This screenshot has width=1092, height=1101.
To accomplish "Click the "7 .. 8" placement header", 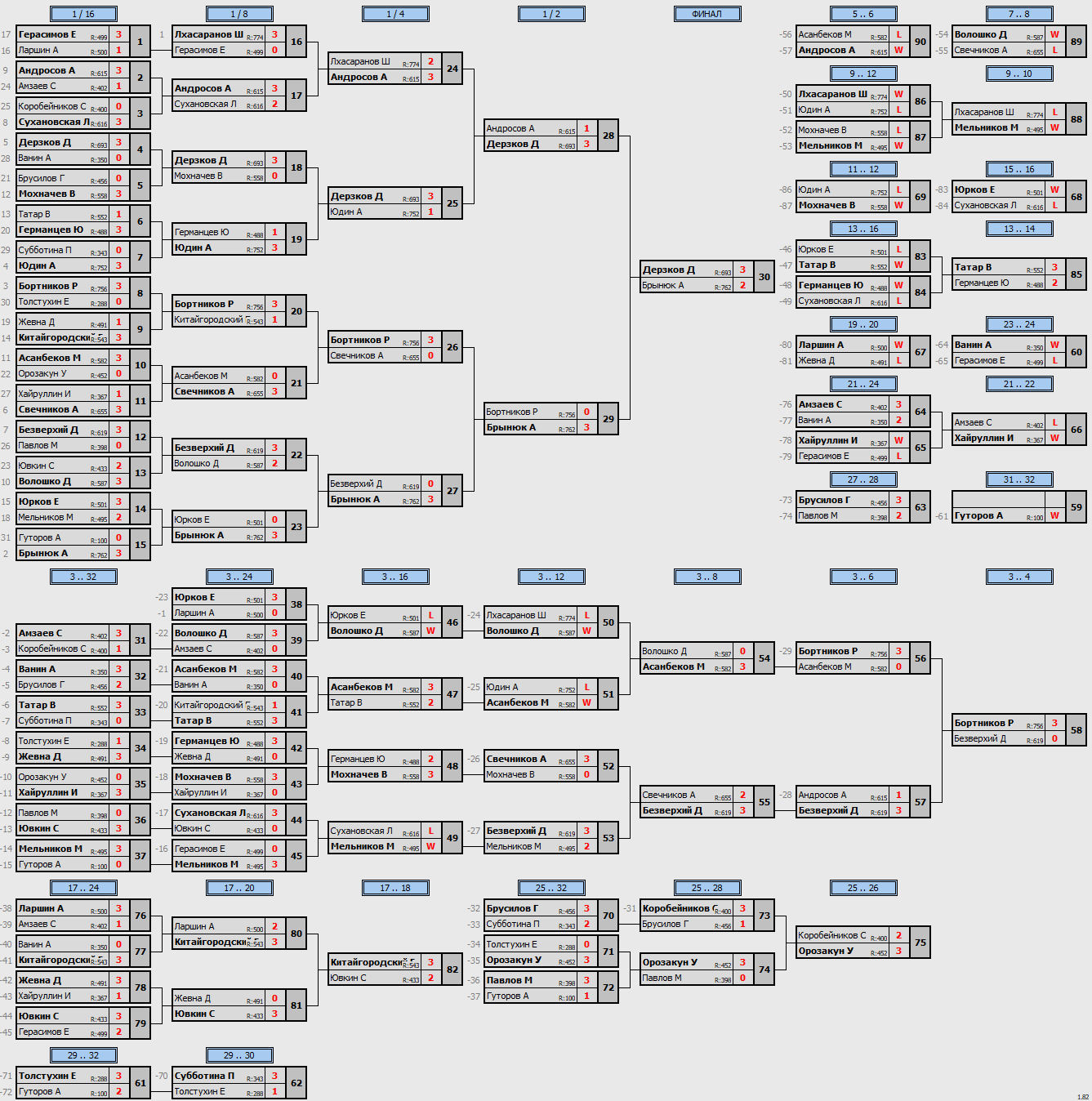I will tap(1019, 14).
